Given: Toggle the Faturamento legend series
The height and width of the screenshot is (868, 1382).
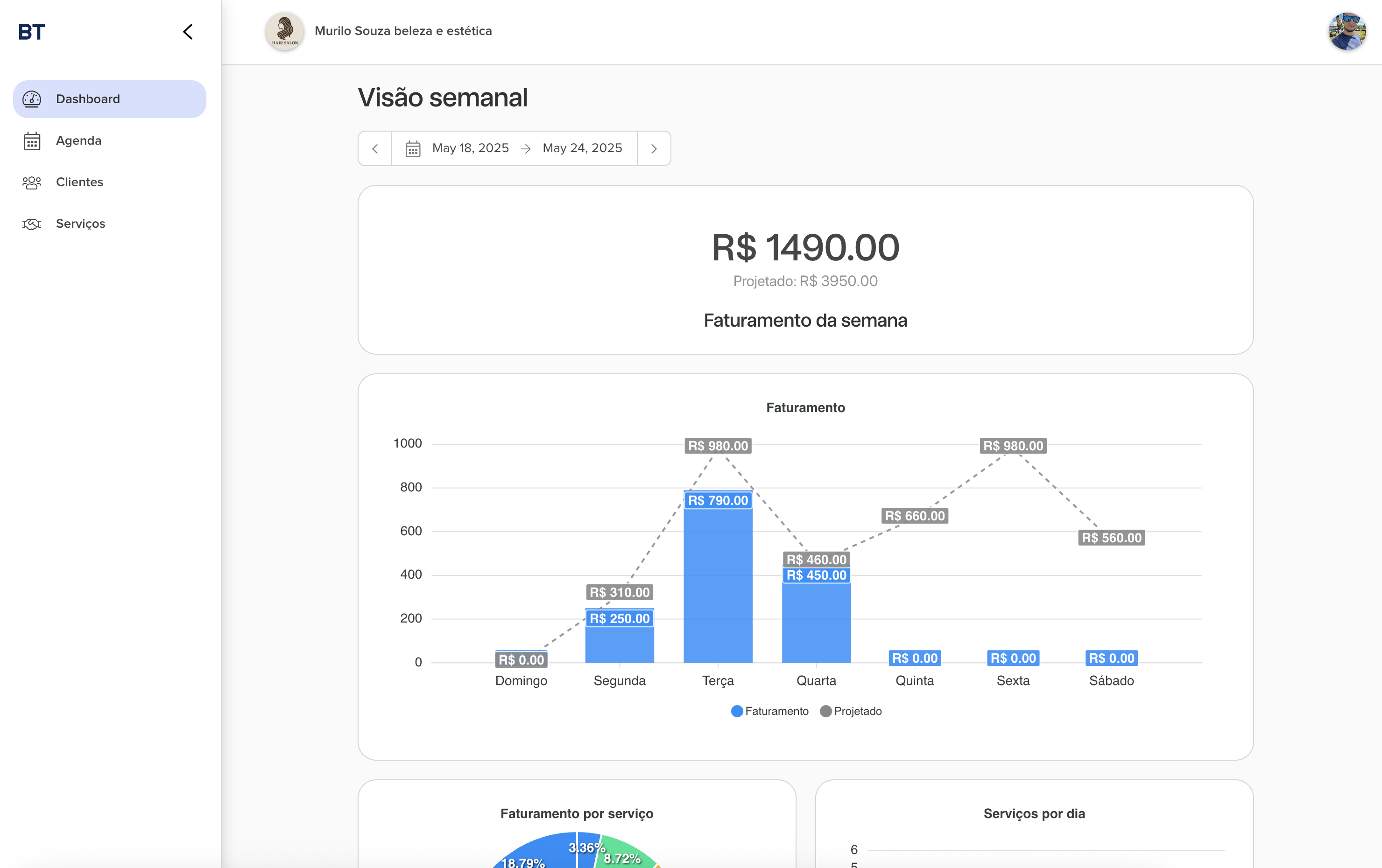Looking at the screenshot, I should (x=770, y=711).
